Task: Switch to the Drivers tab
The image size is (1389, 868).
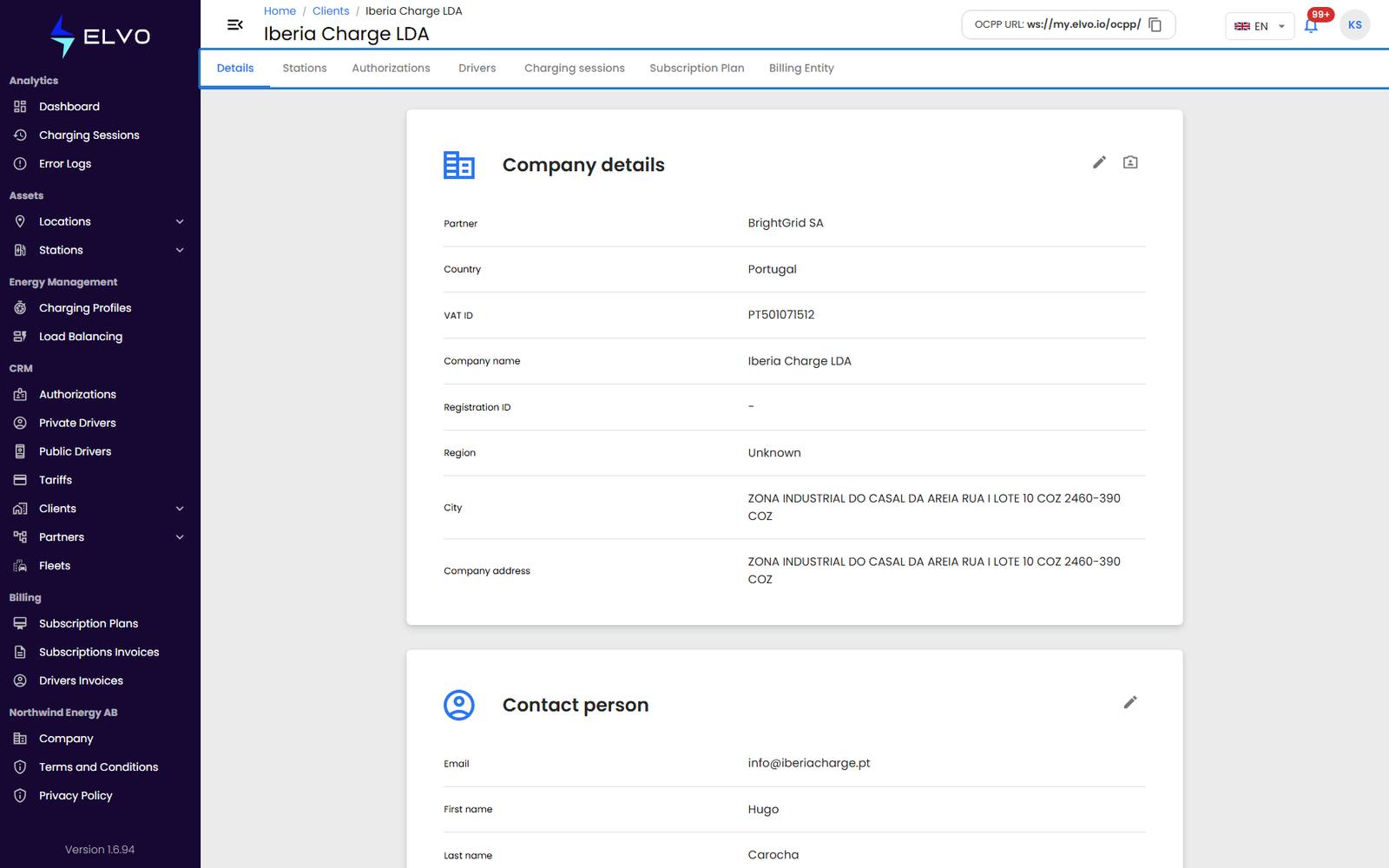Action: click(477, 69)
